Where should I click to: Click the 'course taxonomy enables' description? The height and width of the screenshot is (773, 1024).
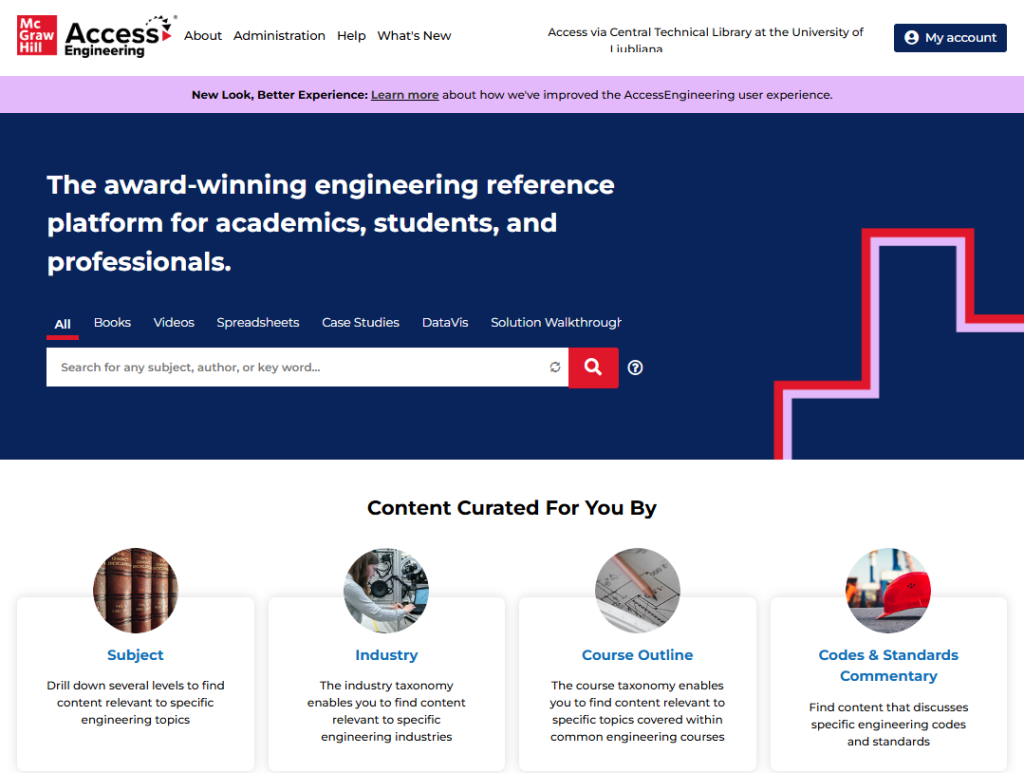pos(637,711)
